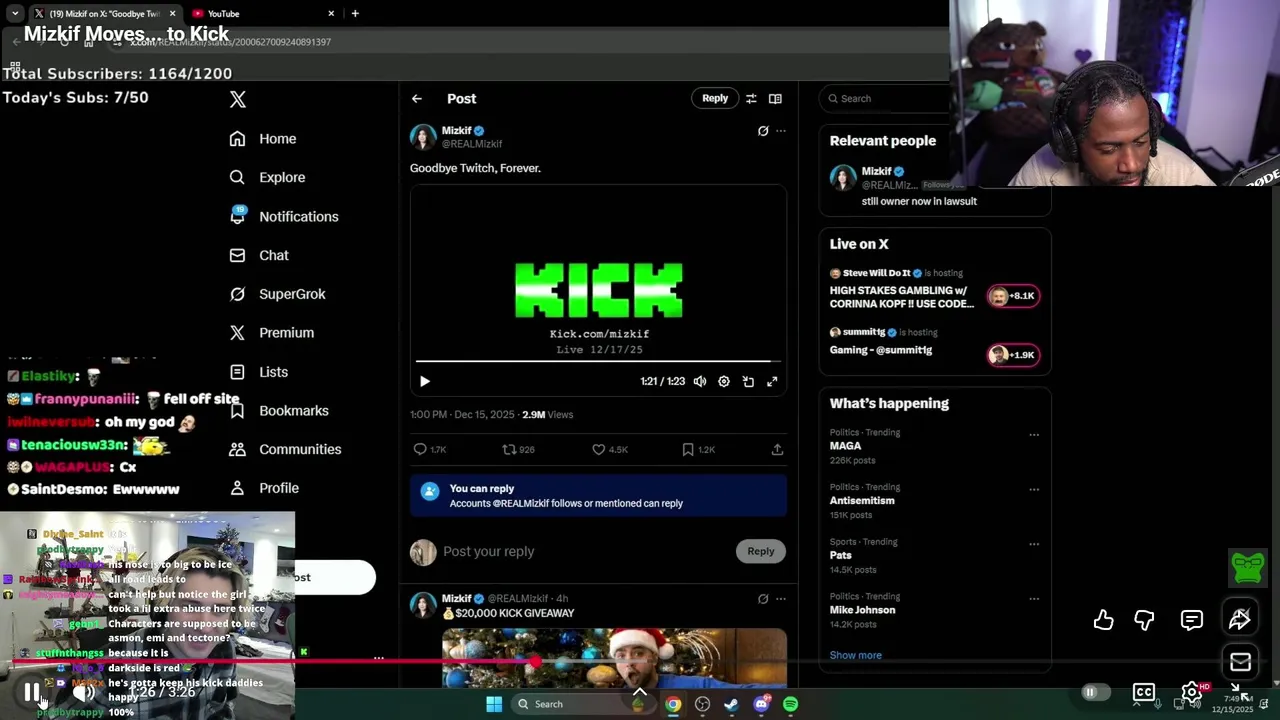
Task: Click Reply button in post header
Action: [715, 98]
